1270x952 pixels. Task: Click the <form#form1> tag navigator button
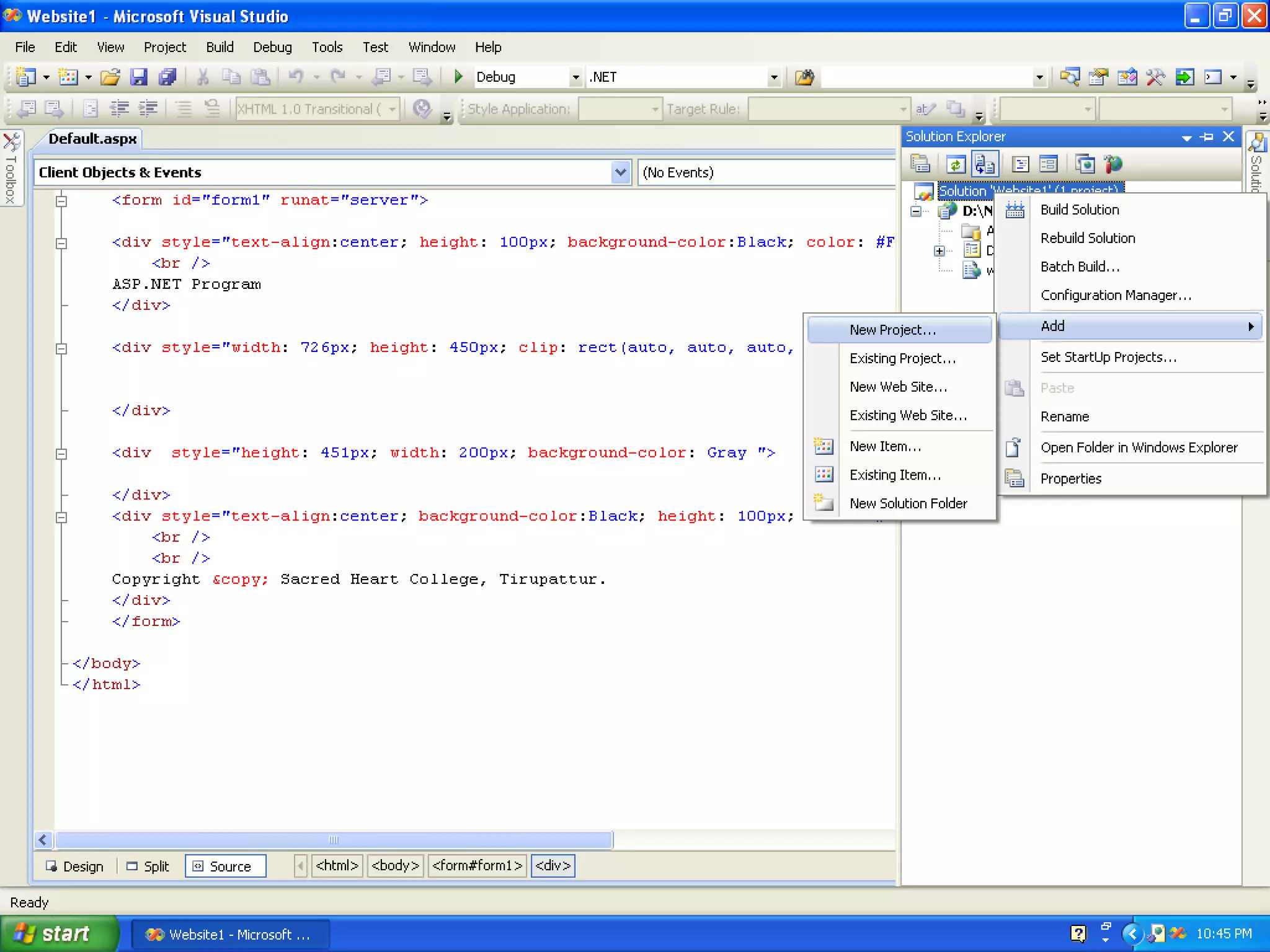(x=477, y=865)
